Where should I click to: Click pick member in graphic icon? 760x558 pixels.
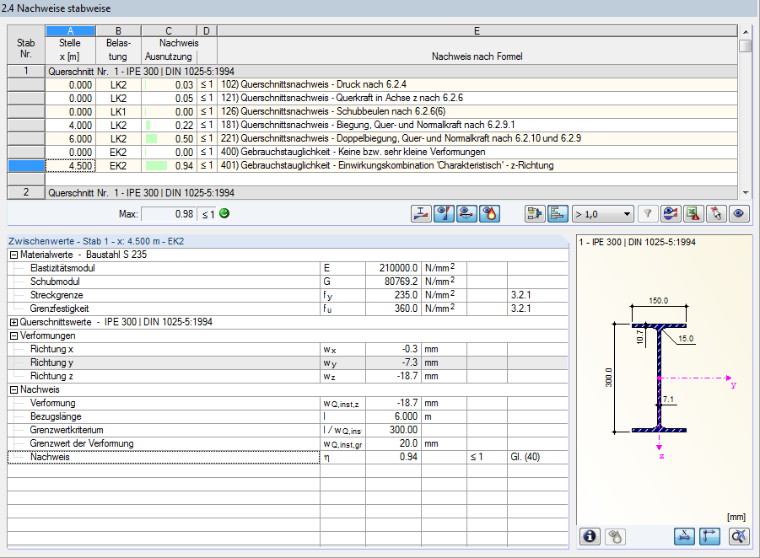[x=716, y=214]
